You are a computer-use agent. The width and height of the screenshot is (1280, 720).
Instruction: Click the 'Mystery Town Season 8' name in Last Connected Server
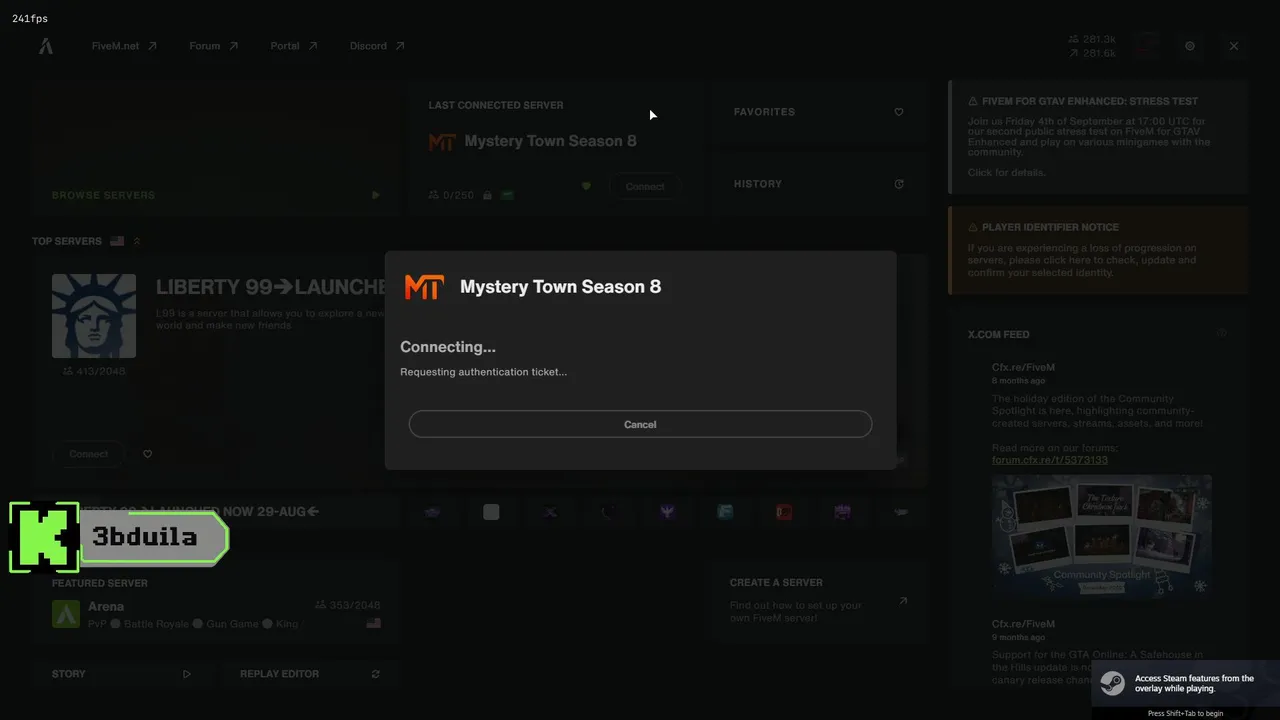coord(551,141)
